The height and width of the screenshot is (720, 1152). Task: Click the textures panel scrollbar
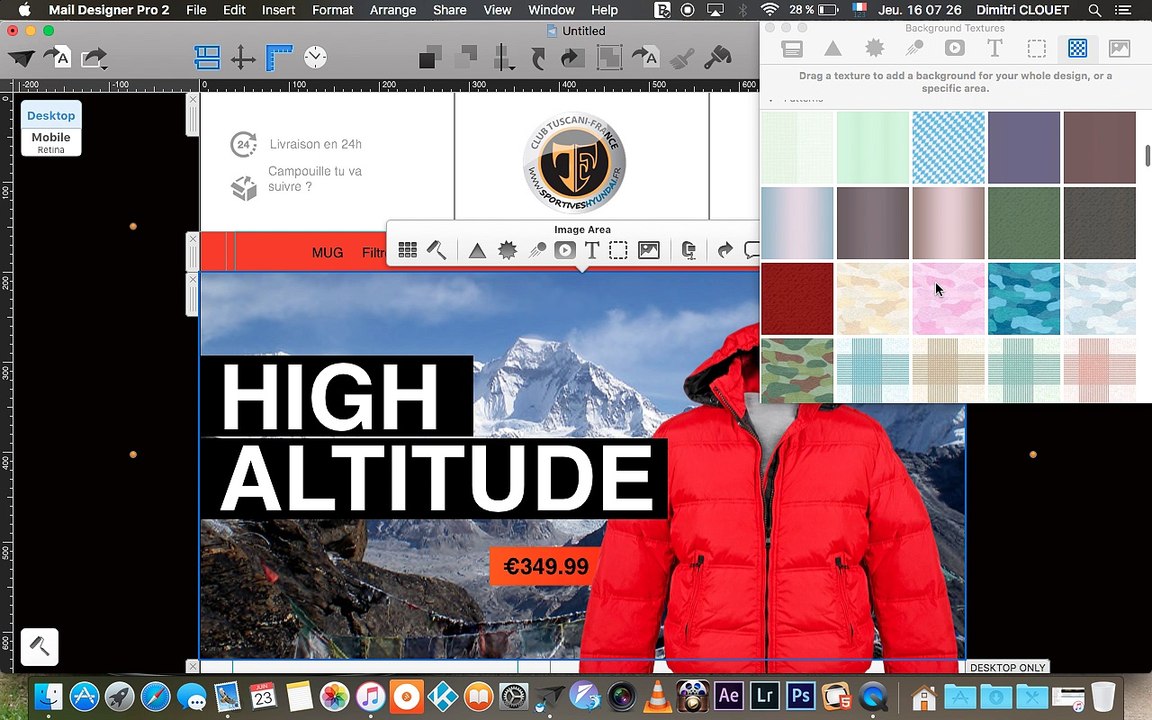click(x=1147, y=156)
